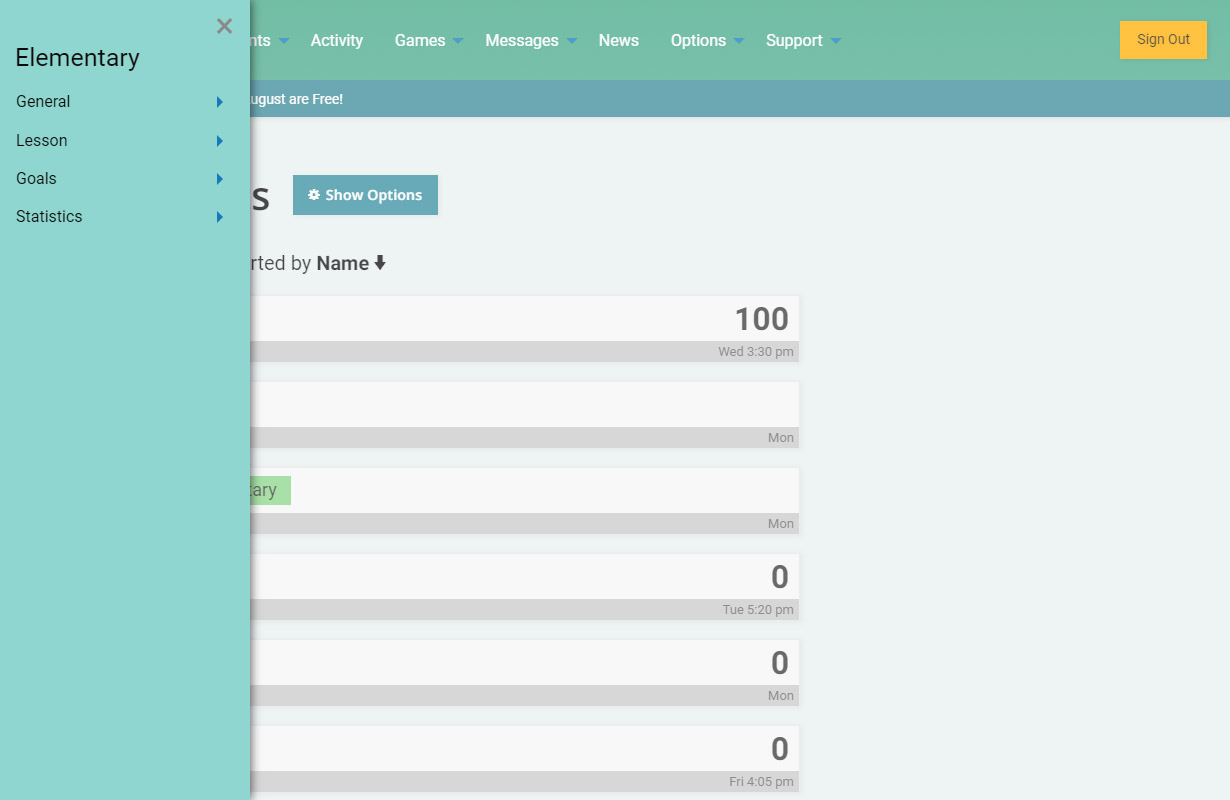
Task: Open the General settings item
Action: pyautogui.click(x=43, y=102)
